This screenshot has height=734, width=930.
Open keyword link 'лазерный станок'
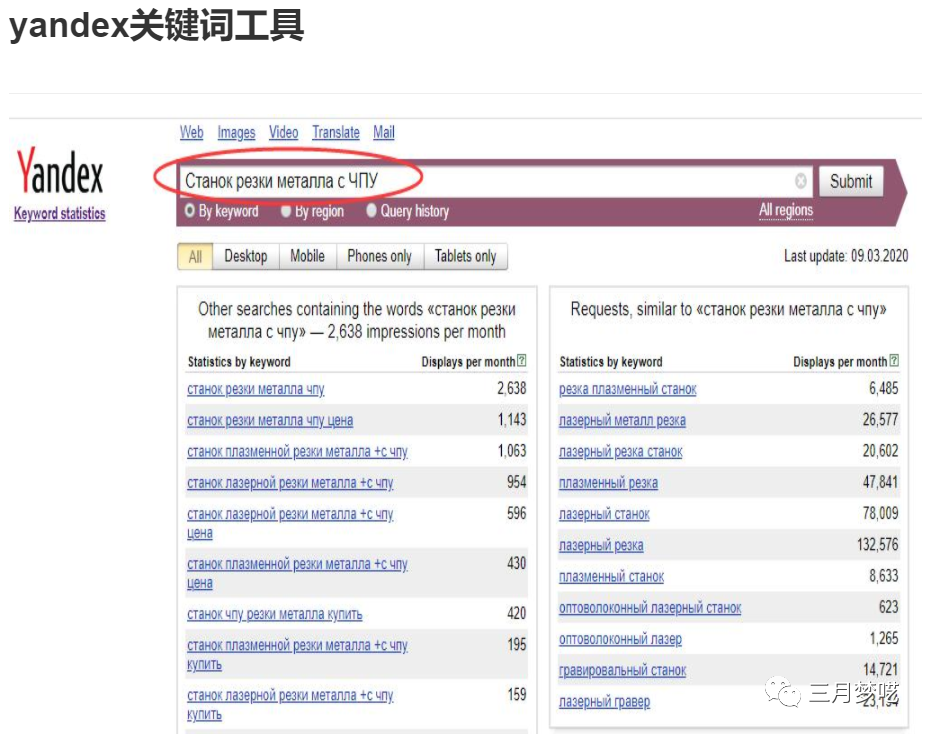(604, 514)
